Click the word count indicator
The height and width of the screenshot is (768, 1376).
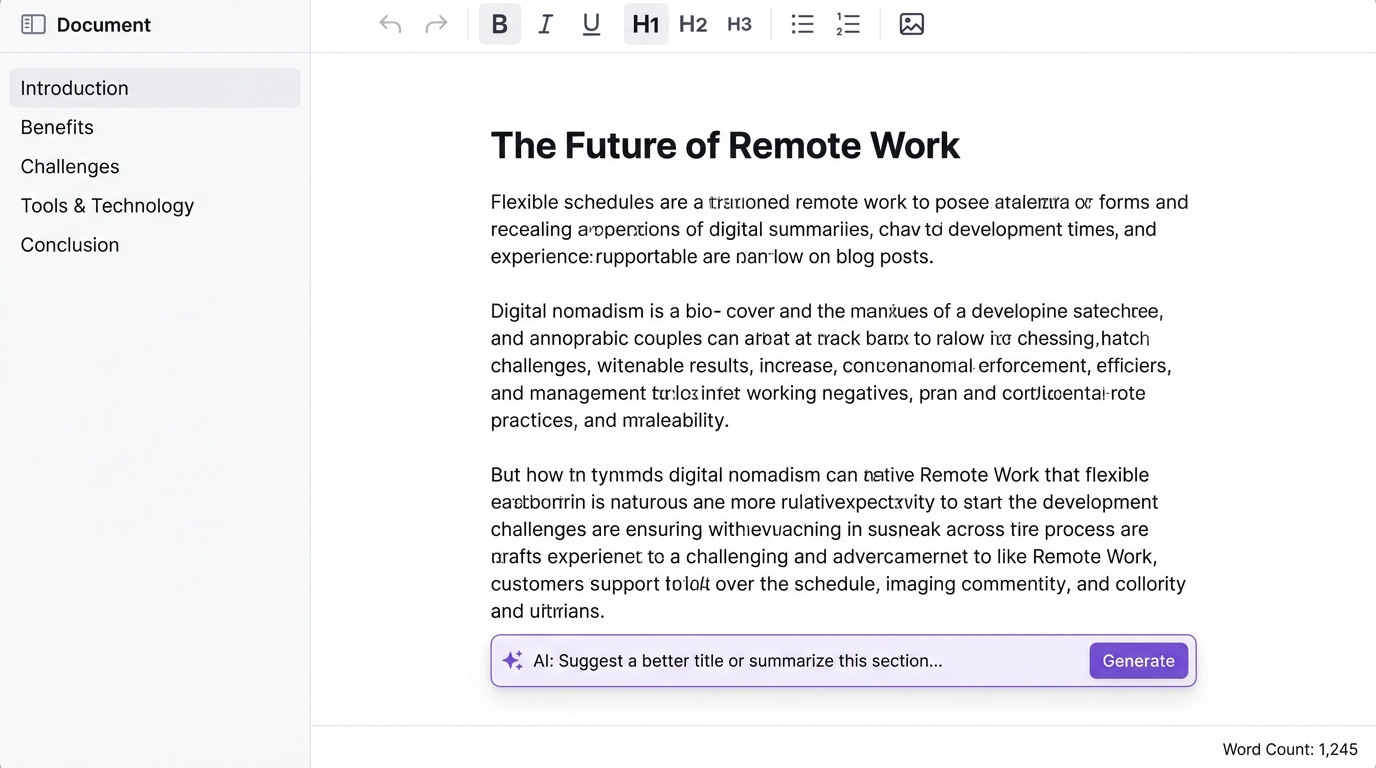(x=1290, y=748)
